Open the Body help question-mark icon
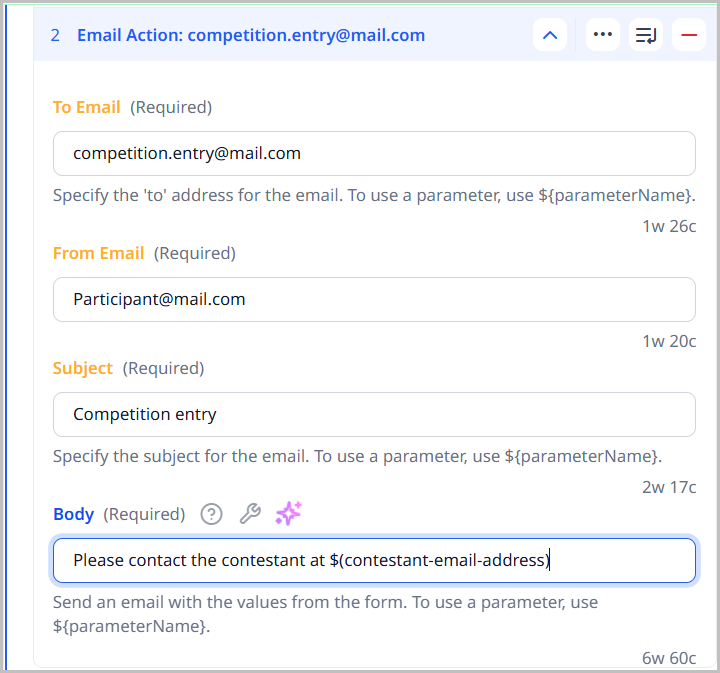This screenshot has width=720, height=673. tap(211, 514)
